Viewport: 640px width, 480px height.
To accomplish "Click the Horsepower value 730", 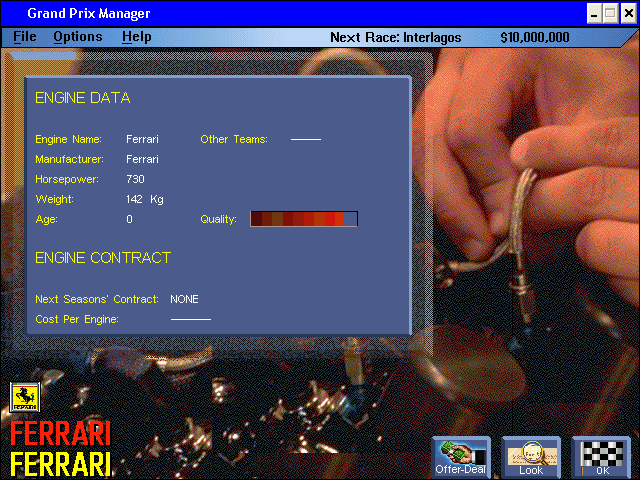I will pos(136,179).
